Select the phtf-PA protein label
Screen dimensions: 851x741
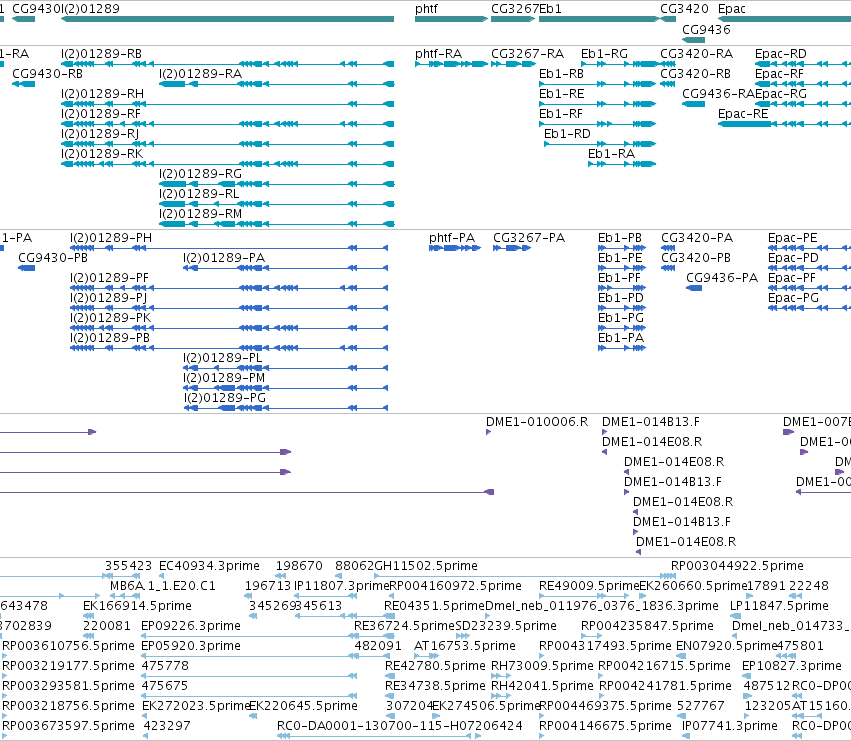[452, 238]
